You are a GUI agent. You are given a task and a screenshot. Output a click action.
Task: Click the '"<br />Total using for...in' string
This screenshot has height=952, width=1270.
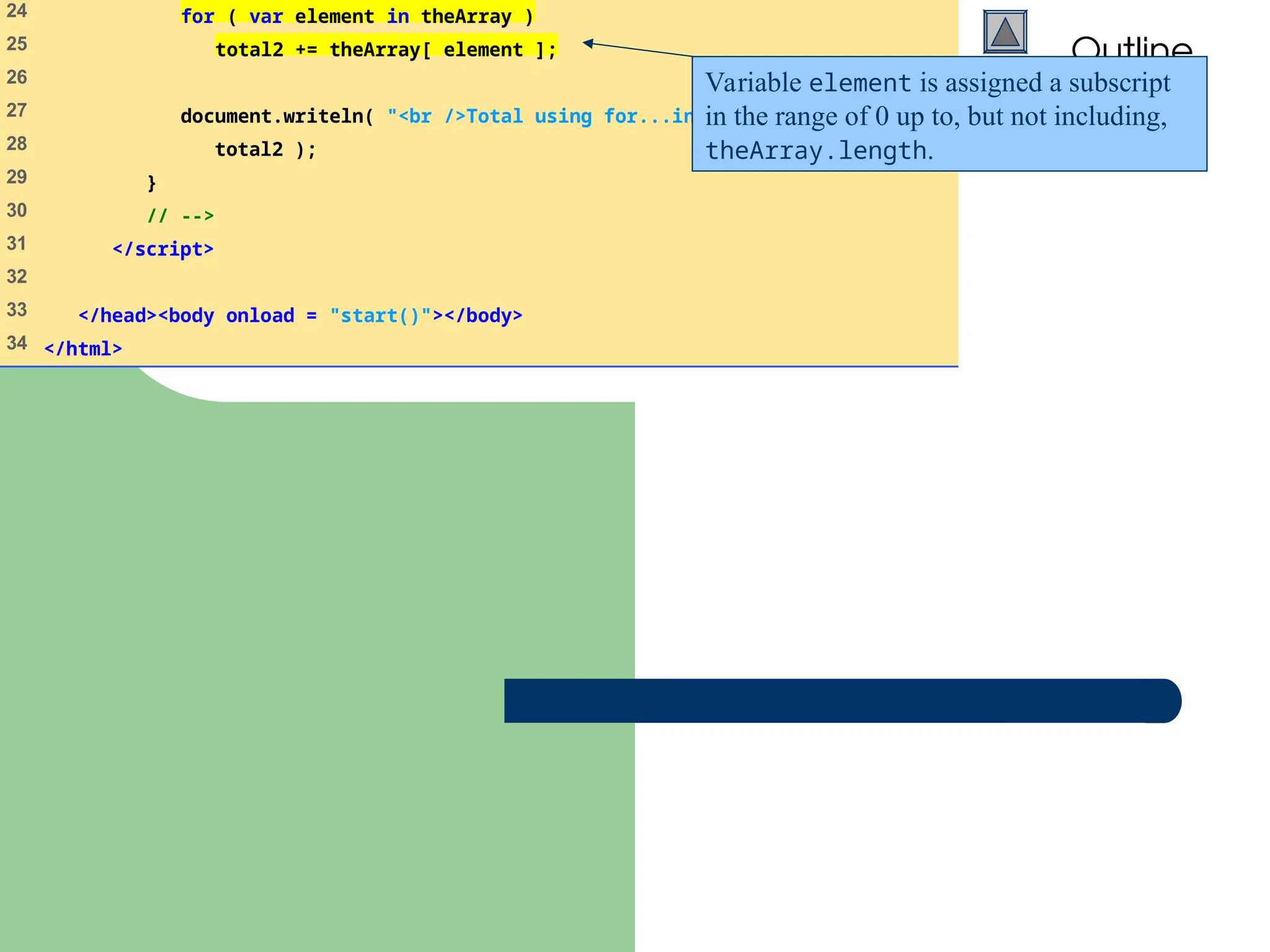(540, 116)
